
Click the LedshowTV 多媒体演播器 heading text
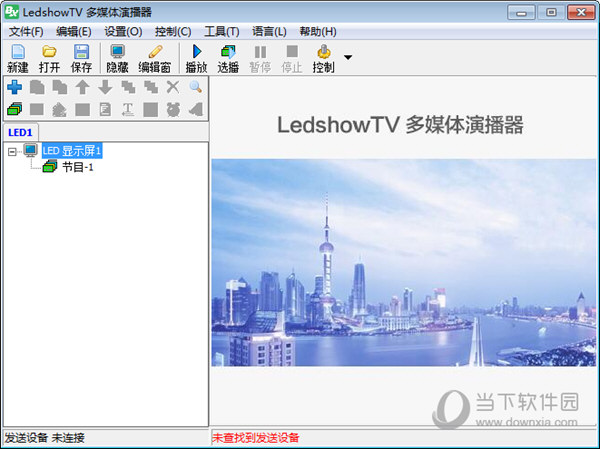pyautogui.click(x=400, y=125)
